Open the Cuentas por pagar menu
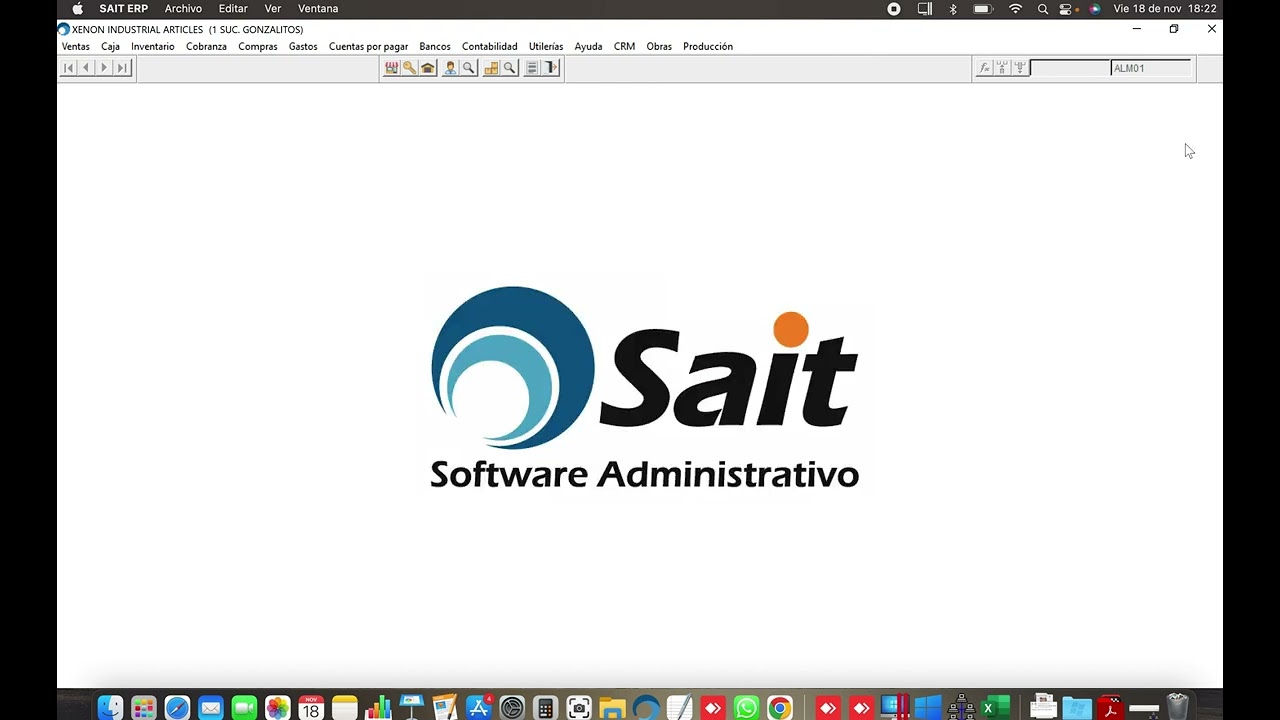Viewport: 1280px width, 720px height. pyautogui.click(x=368, y=46)
